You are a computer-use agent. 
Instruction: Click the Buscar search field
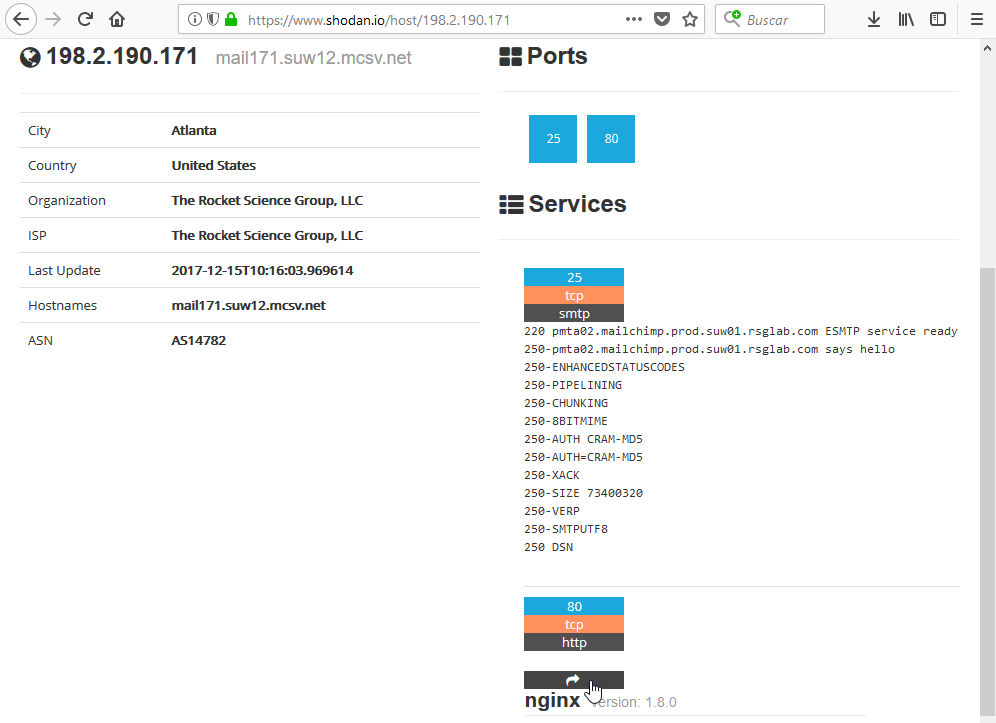pyautogui.click(x=780, y=19)
